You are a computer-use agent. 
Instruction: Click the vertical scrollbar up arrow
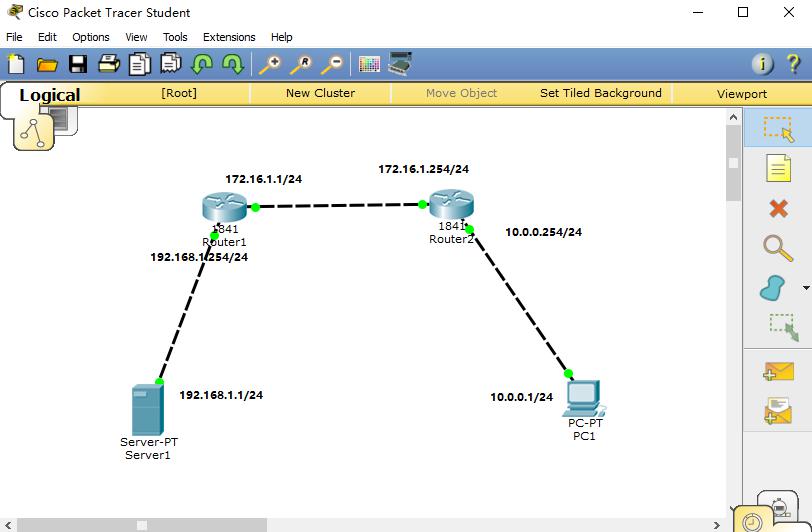coord(733,117)
